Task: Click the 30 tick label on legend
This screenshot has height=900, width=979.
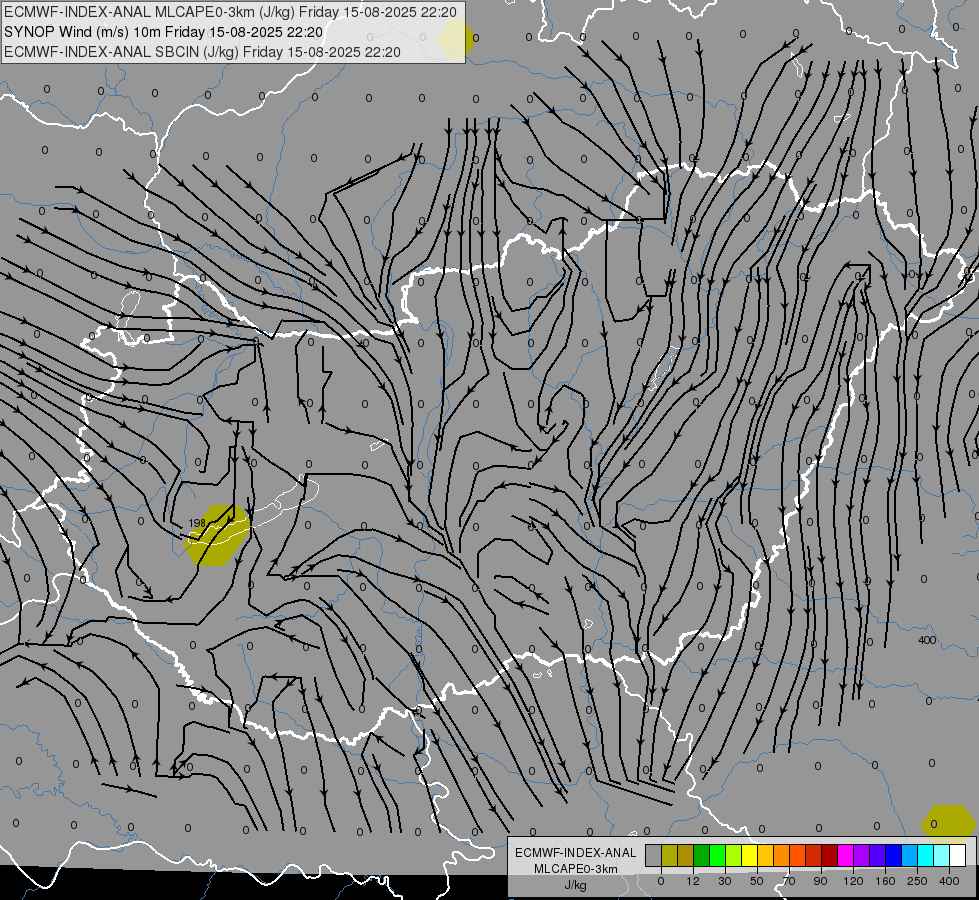Action: 725,881
